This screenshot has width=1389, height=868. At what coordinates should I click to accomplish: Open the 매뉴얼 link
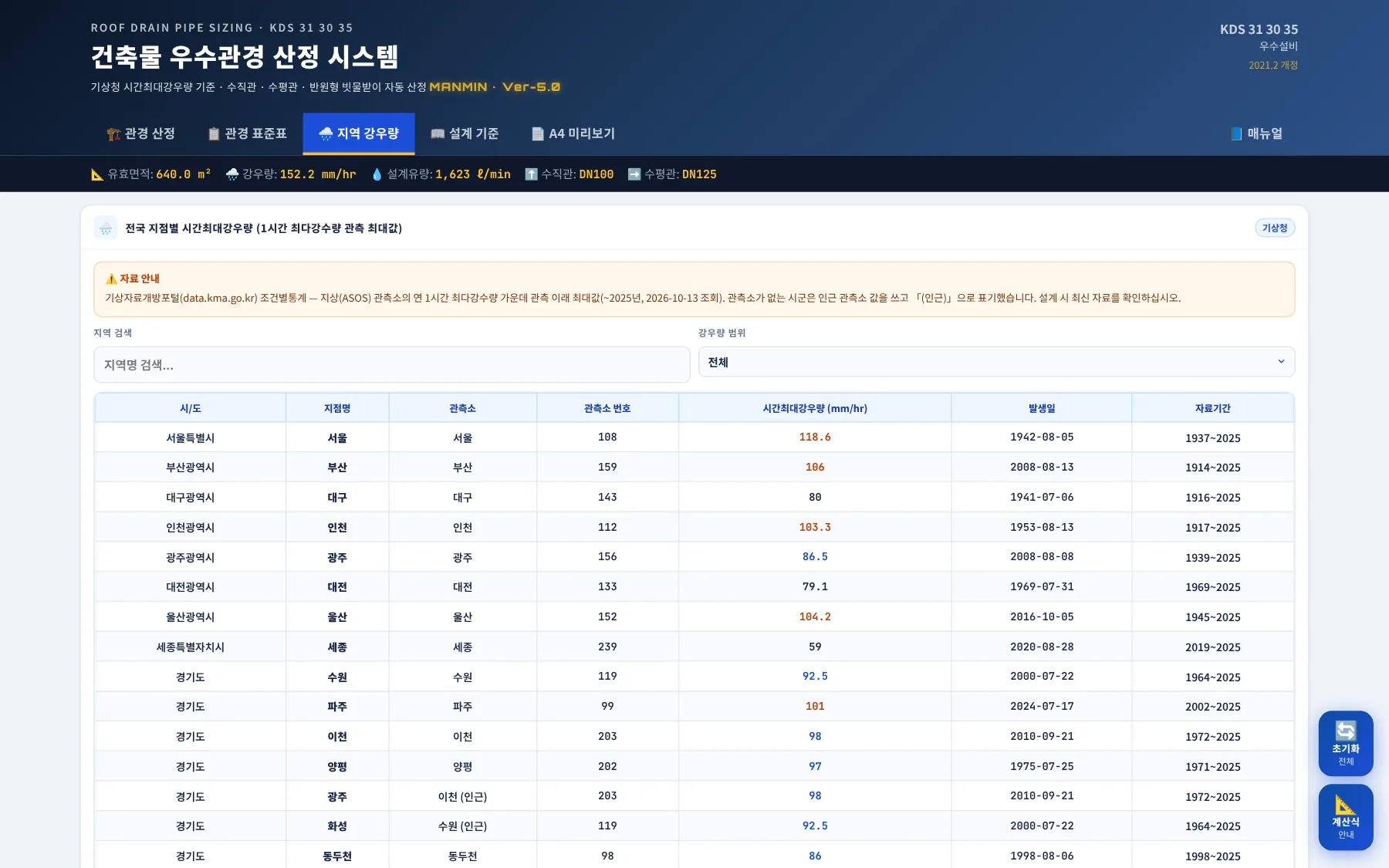click(1257, 133)
